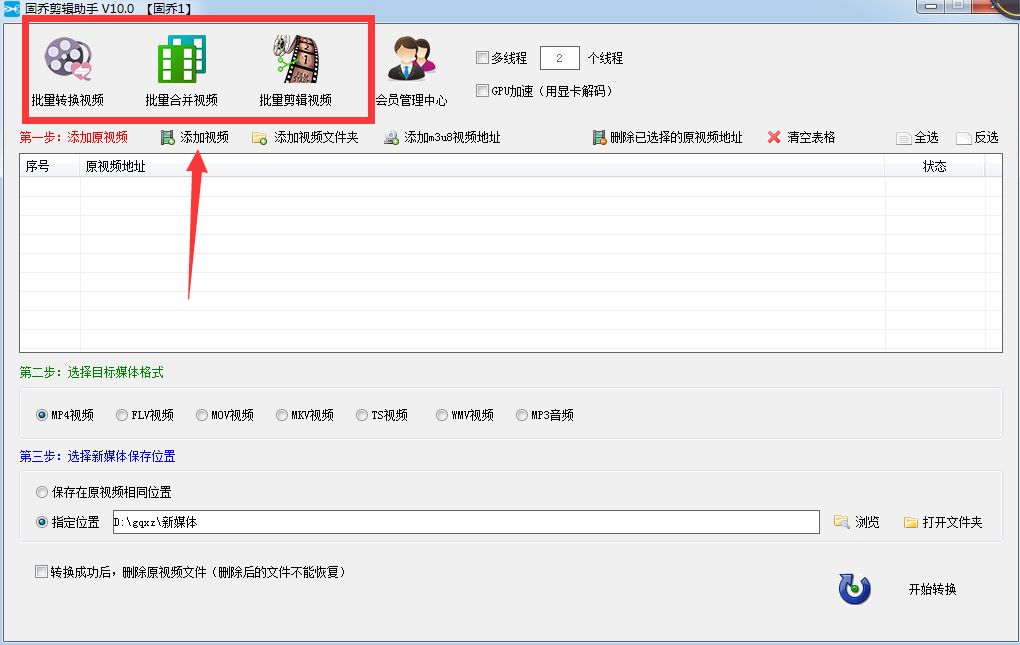Click the thread count input field
1020x645 pixels.
(559, 58)
